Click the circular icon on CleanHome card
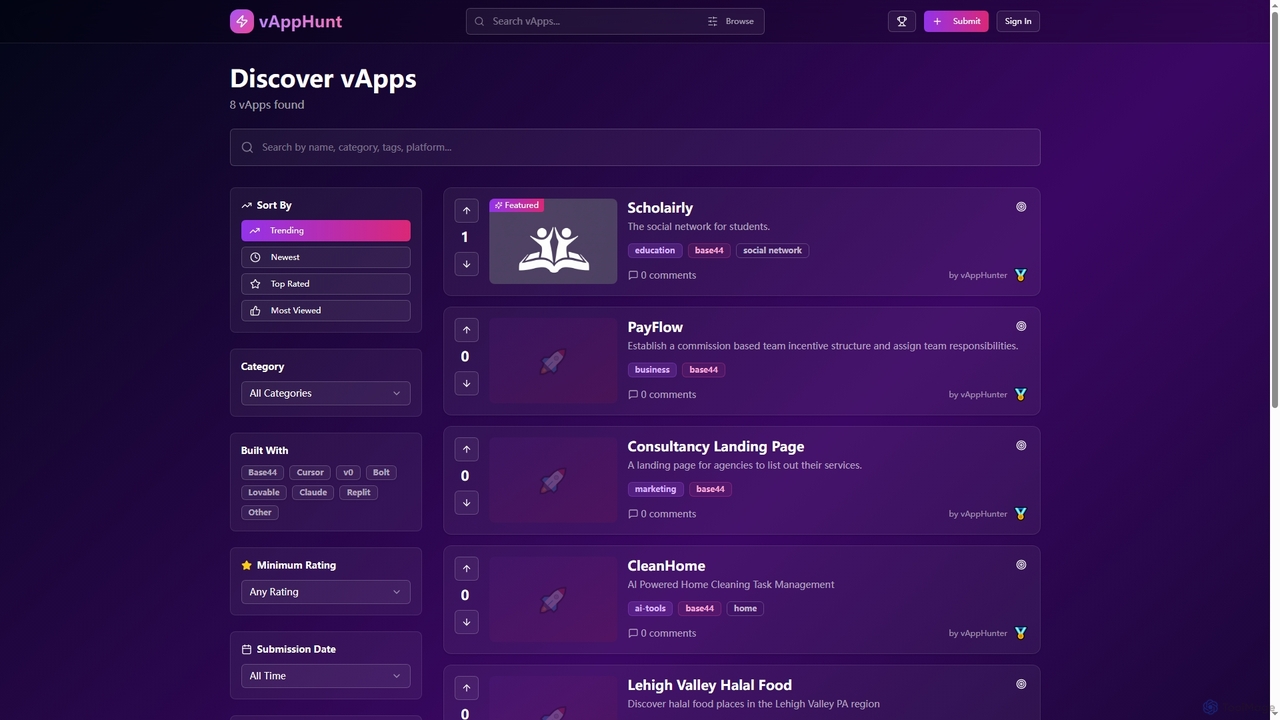 (1021, 565)
